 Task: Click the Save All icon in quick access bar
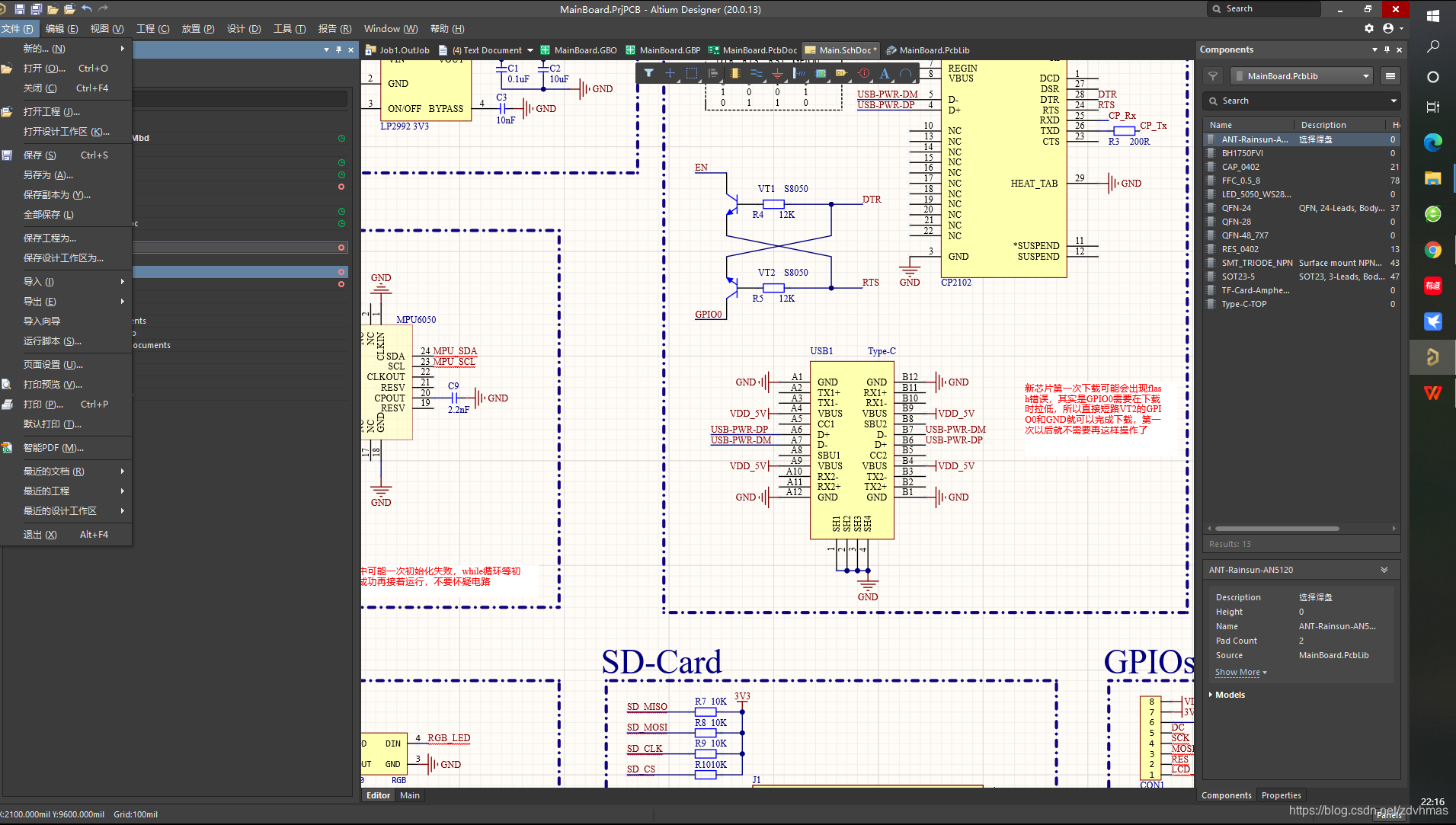coord(36,9)
